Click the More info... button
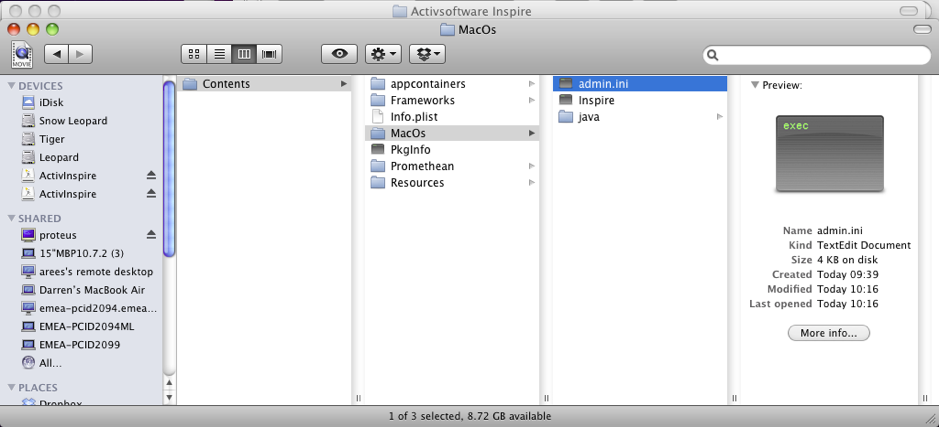This screenshot has height=427, width=939. [828, 333]
